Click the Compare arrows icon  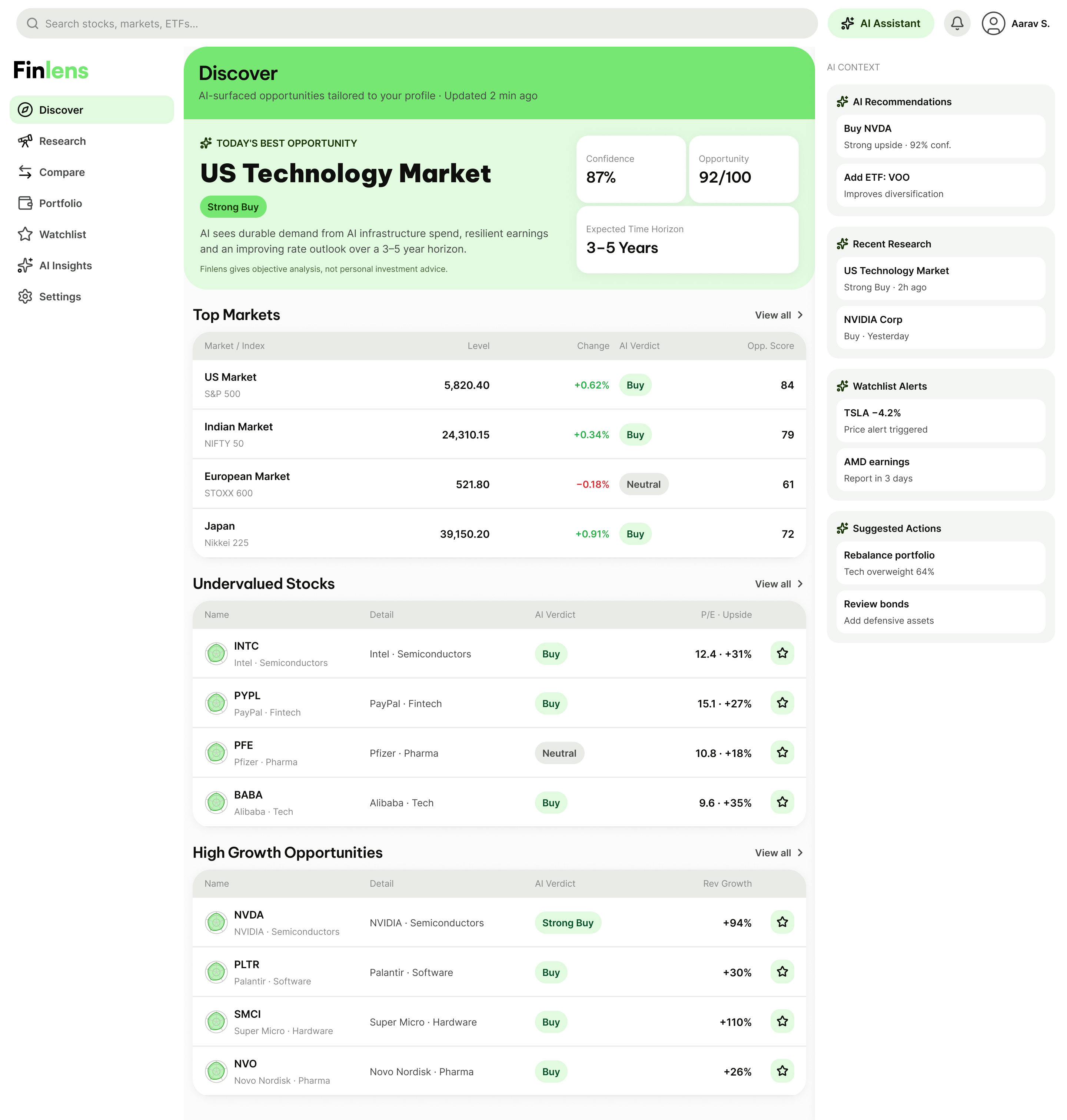click(x=25, y=172)
